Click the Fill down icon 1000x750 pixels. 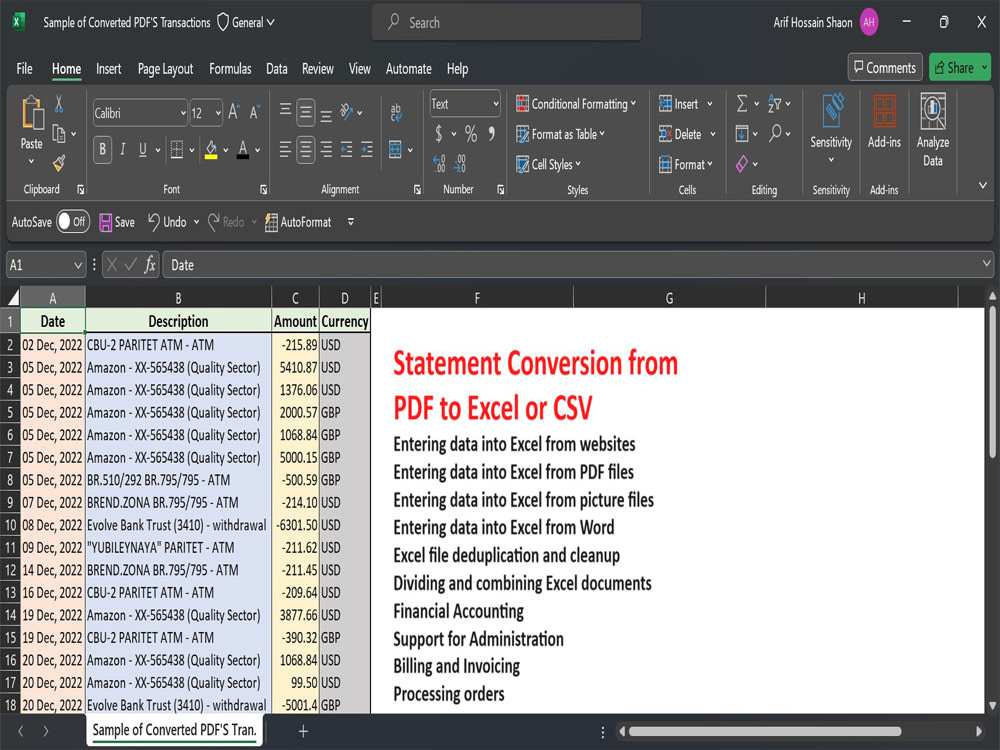click(742, 133)
